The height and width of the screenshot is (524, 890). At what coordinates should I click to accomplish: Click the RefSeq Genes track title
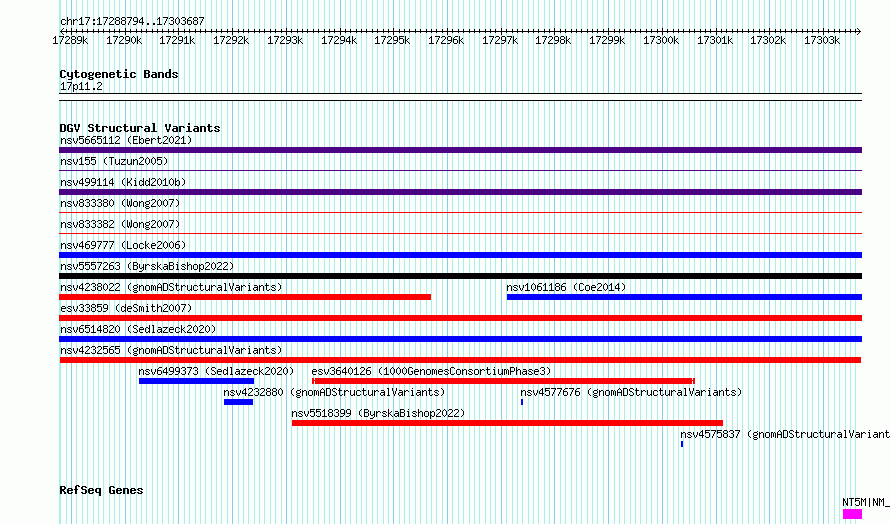pyautogui.click(x=101, y=491)
